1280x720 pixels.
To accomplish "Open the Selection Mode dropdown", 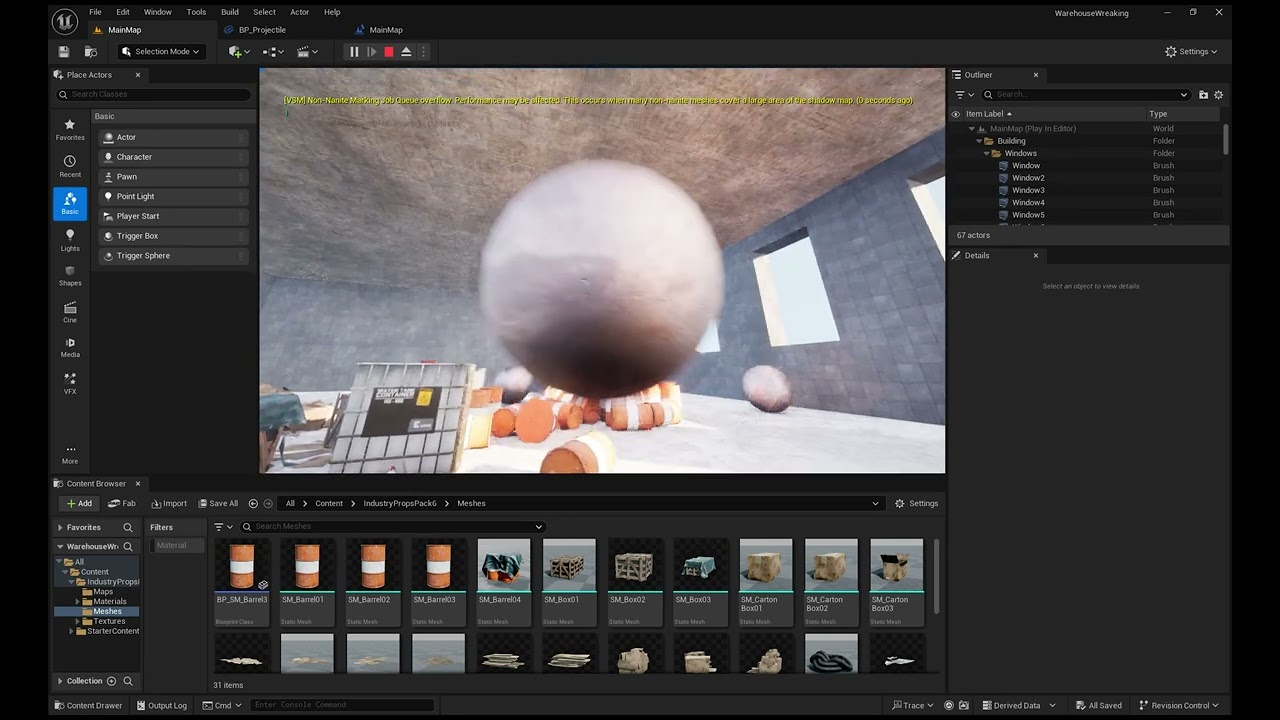I will (x=160, y=52).
